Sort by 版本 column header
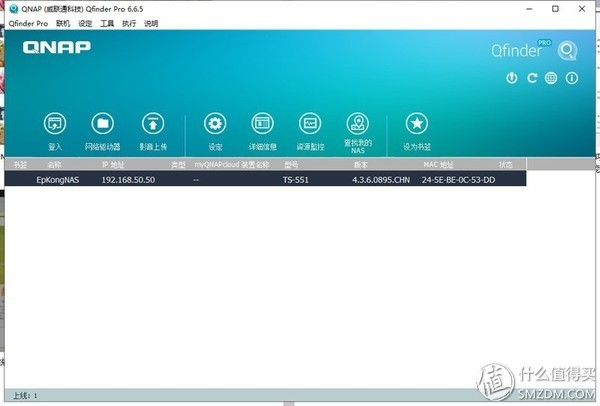The image size is (600, 406). click(x=360, y=165)
